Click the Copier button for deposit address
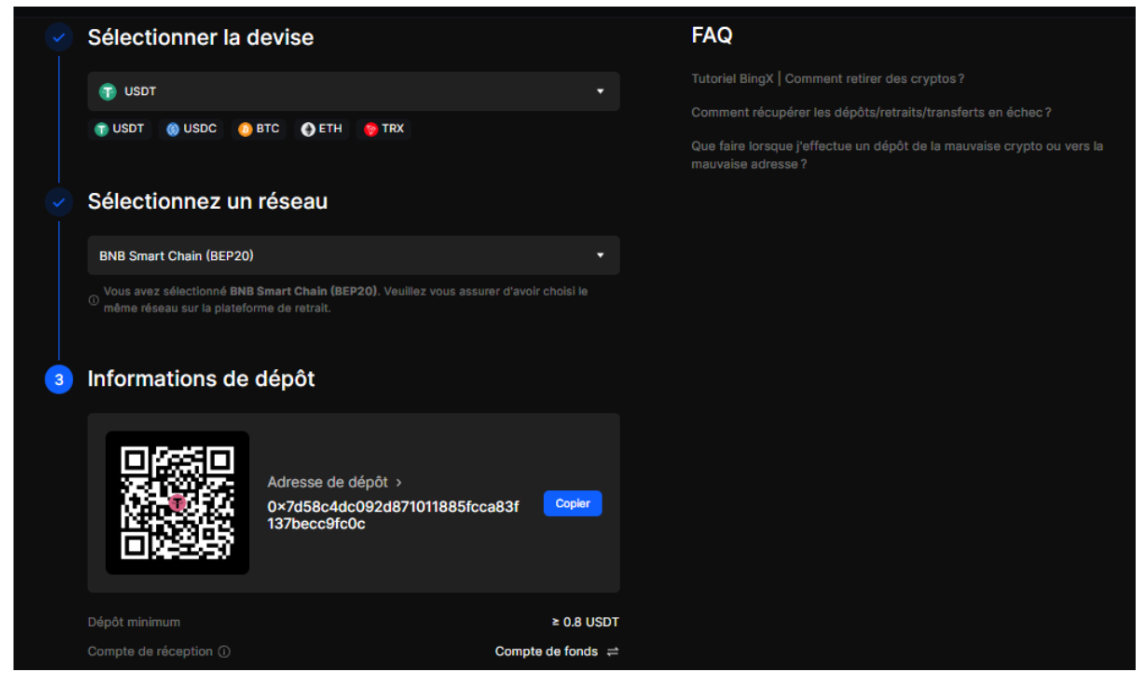This screenshot has height=674, width=1147. (x=573, y=503)
